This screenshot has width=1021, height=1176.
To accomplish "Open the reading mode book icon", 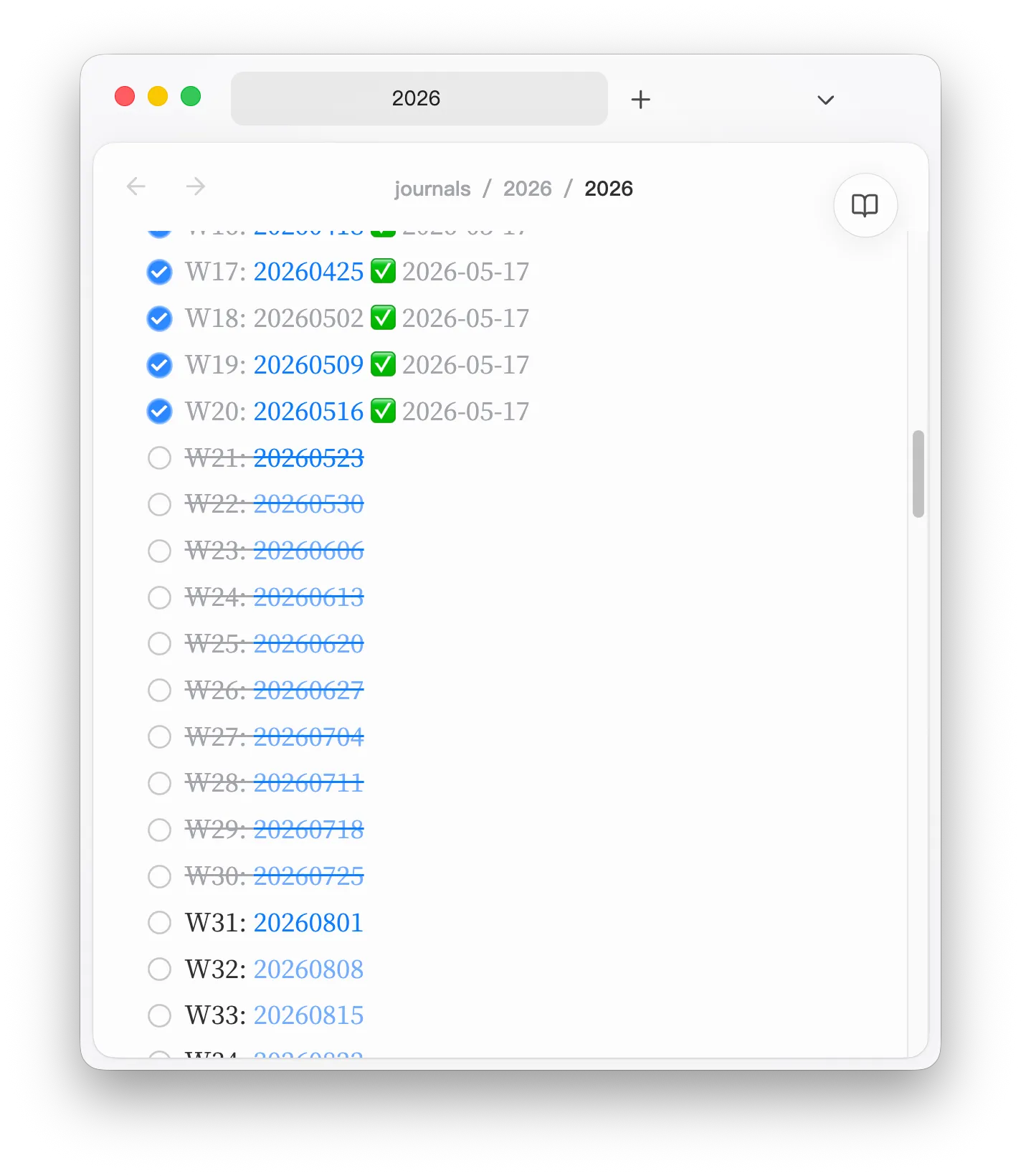I will pos(865,206).
